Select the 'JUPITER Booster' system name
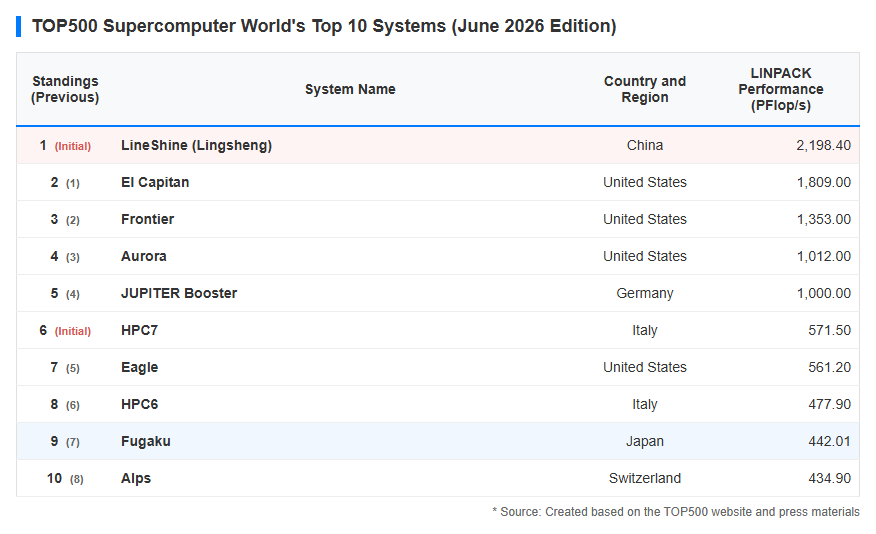Viewport: 876px width, 534px height. (179, 293)
